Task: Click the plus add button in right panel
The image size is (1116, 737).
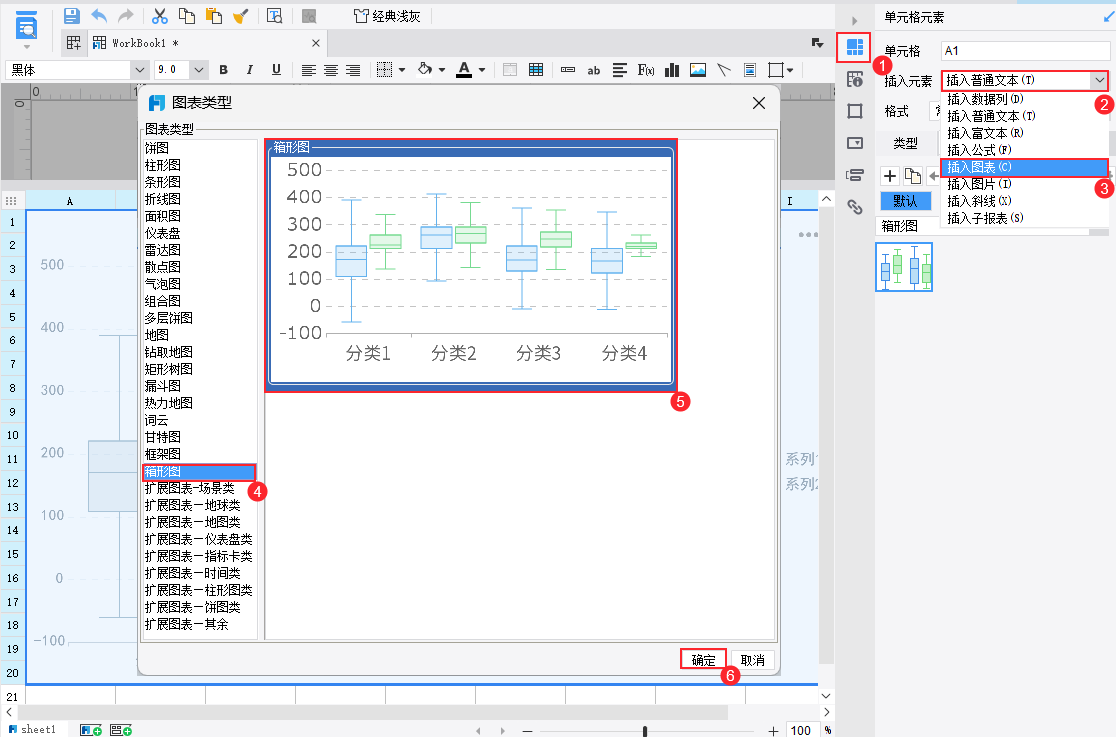Action: [890, 176]
